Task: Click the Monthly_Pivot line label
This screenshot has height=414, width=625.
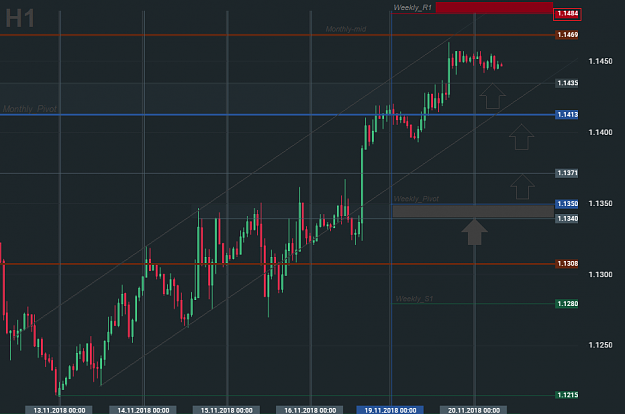Action: [30, 109]
